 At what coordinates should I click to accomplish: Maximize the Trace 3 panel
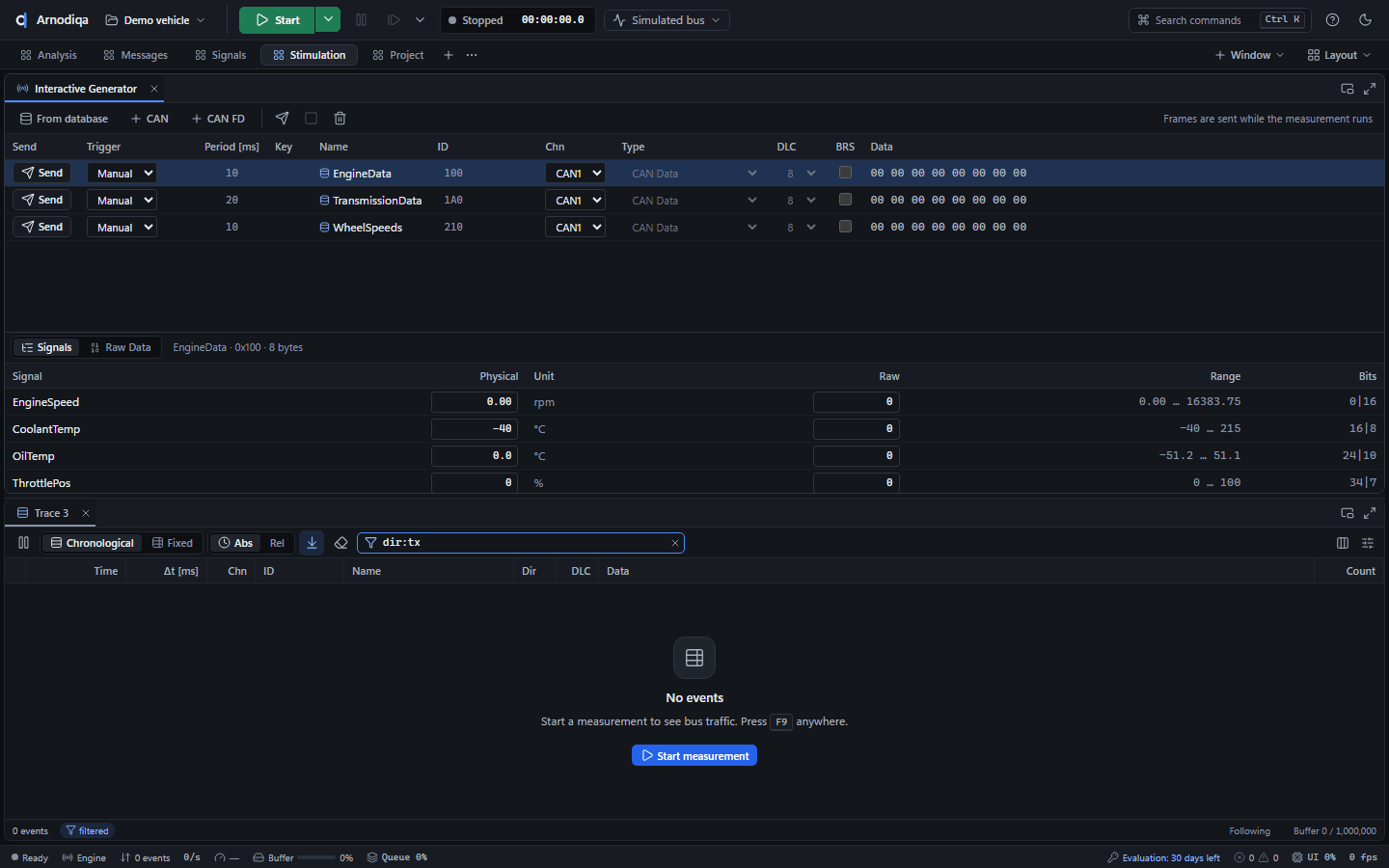1370,513
